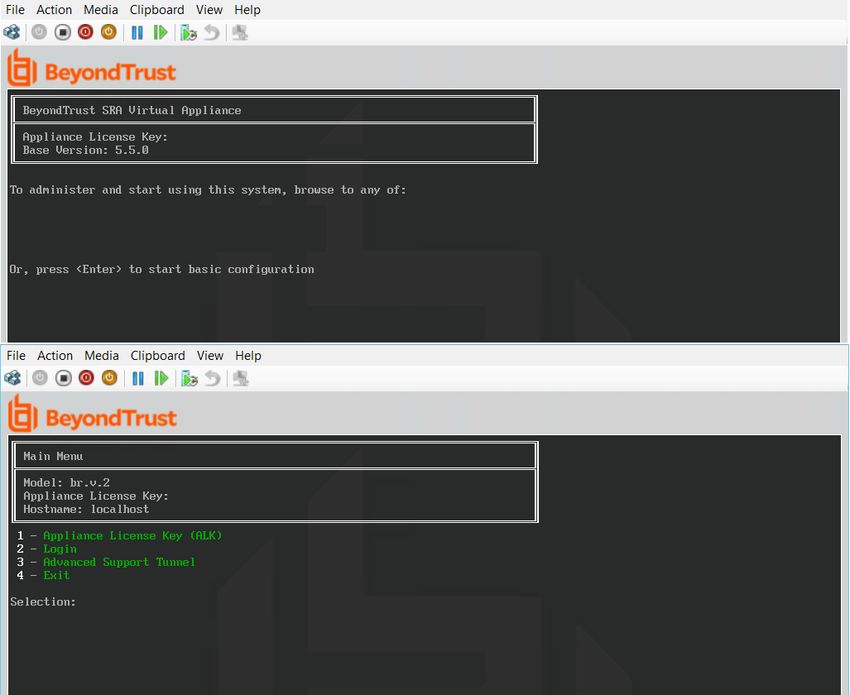Click green Reset icon in SRA Virtual Appliance window
The image size is (850, 695).
pos(160,33)
